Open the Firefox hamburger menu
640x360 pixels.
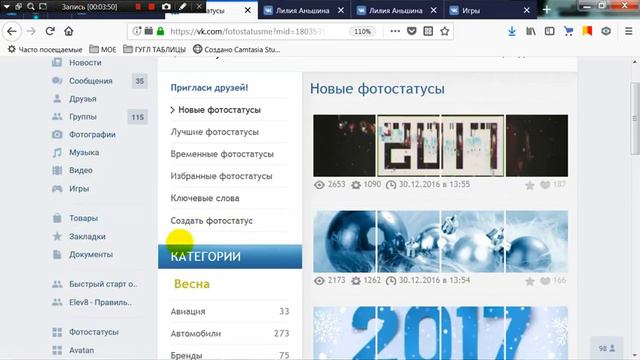tap(629, 31)
